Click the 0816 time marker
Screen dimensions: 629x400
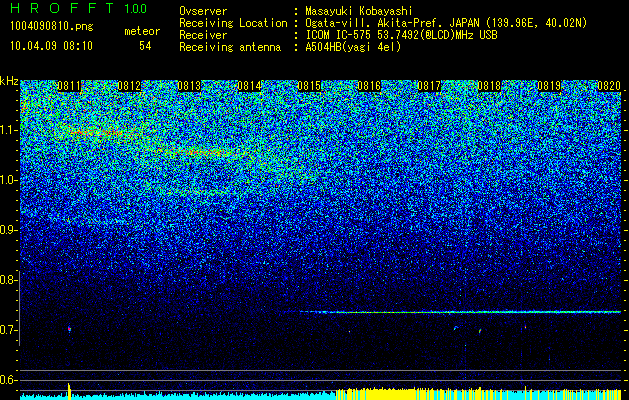click(x=369, y=86)
